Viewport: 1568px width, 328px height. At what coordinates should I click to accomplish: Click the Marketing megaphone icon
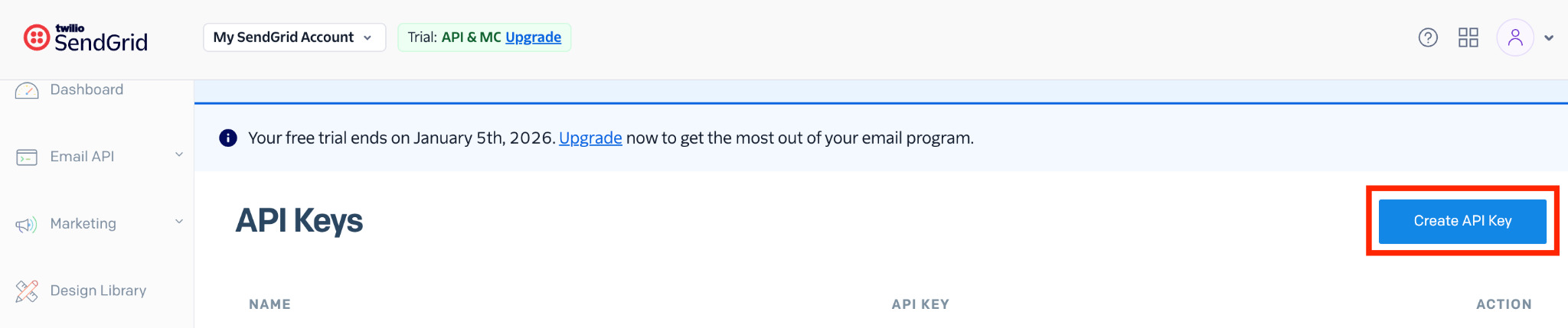(27, 224)
